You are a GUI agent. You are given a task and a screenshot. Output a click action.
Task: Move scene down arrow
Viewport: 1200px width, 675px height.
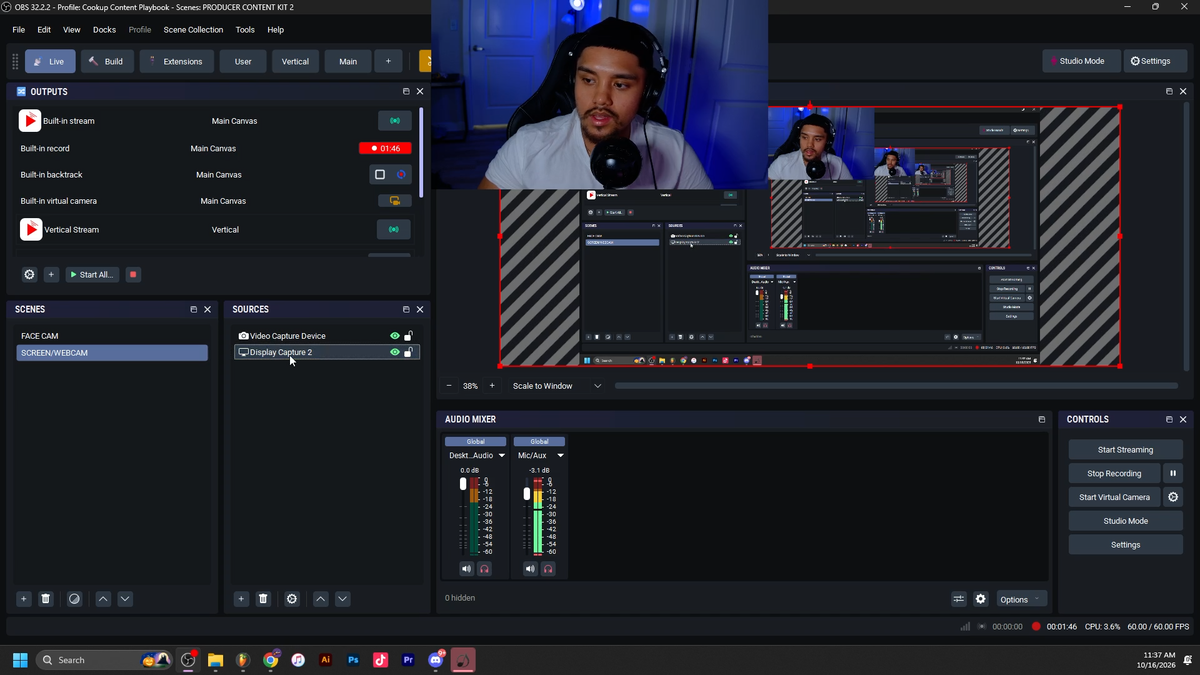(x=125, y=599)
